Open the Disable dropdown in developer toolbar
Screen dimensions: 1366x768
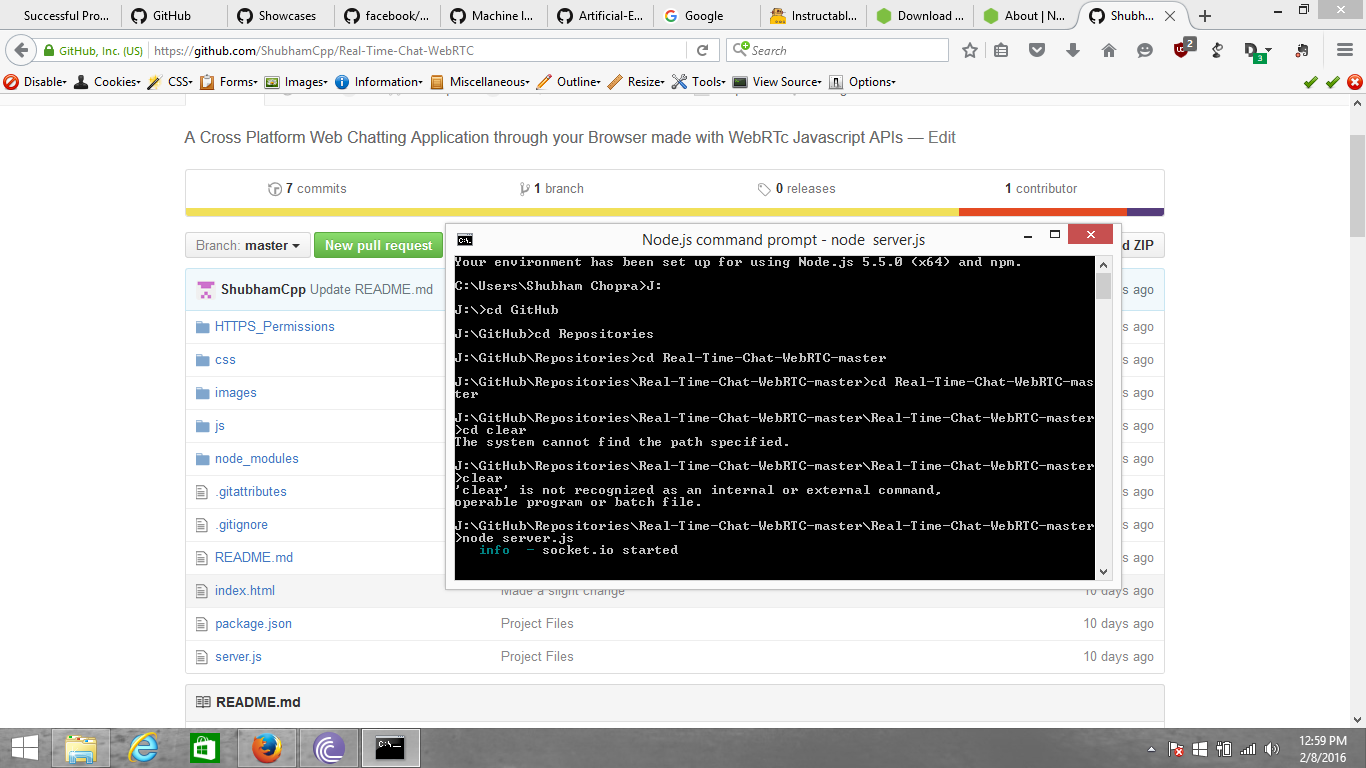[35, 82]
